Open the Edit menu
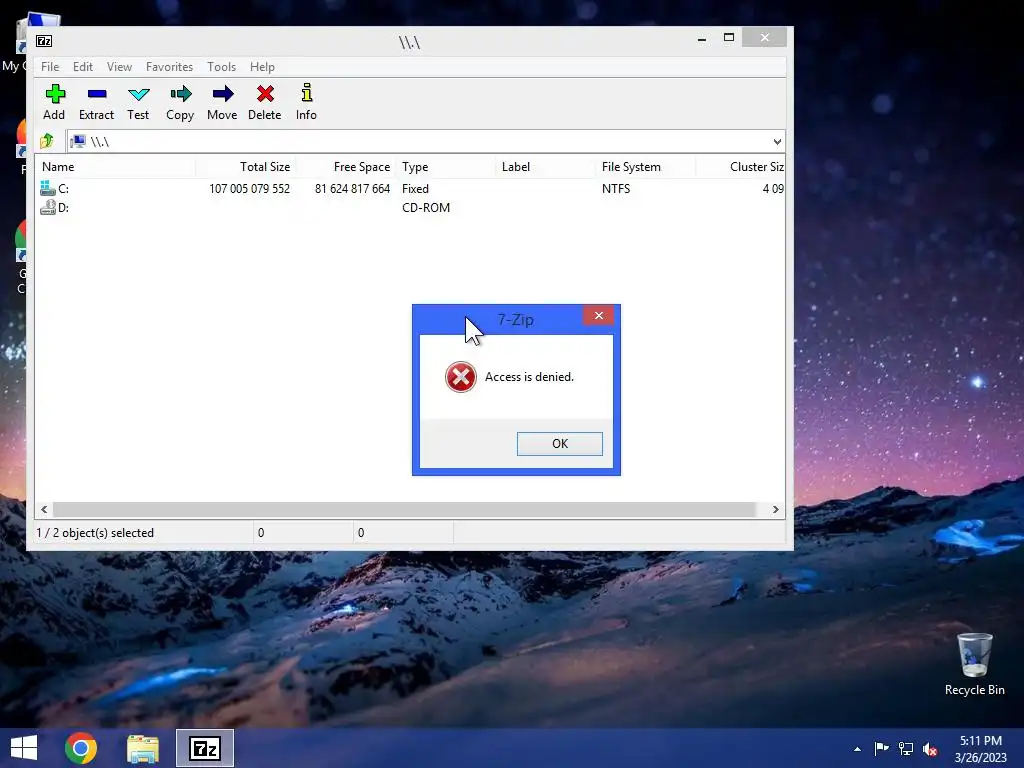This screenshot has width=1024, height=768. 82,67
